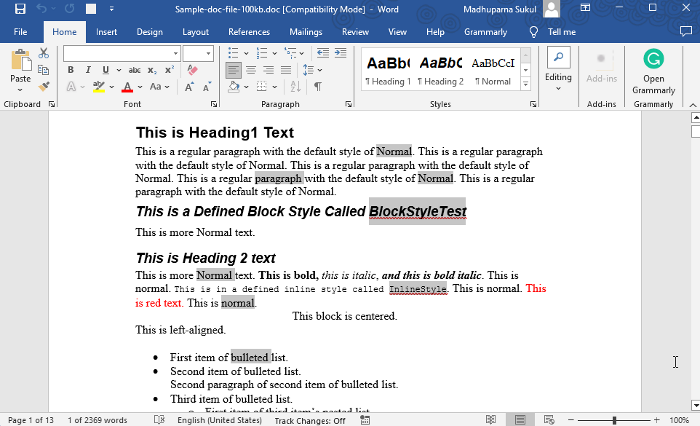This screenshot has width=700, height=426.
Task: Click the zoom slider in status bar
Action: [614, 420]
